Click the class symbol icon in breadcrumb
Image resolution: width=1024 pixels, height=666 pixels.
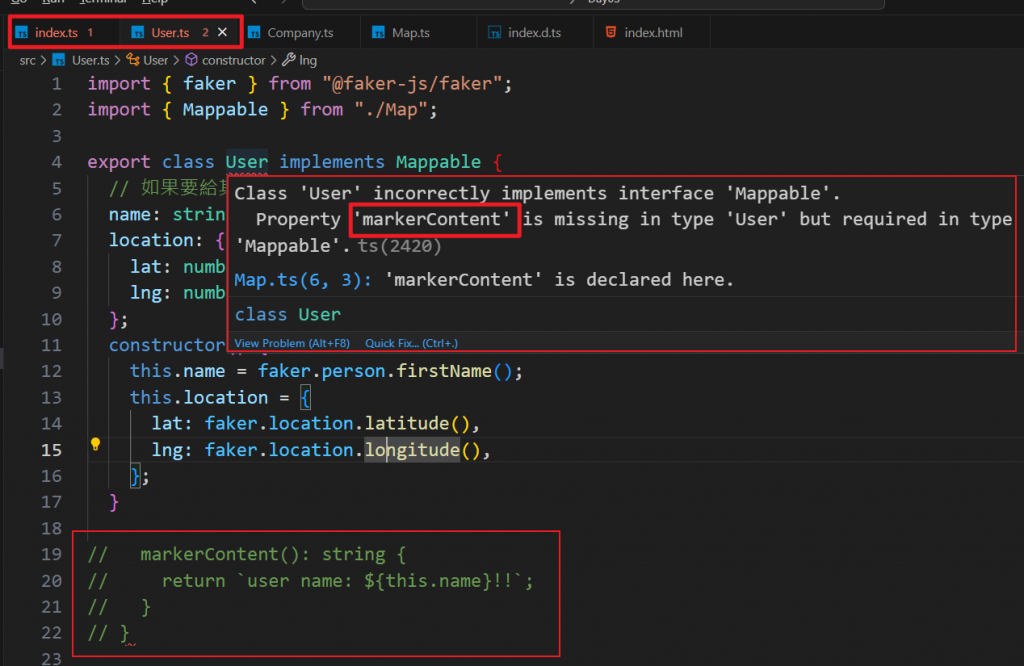click(133, 59)
